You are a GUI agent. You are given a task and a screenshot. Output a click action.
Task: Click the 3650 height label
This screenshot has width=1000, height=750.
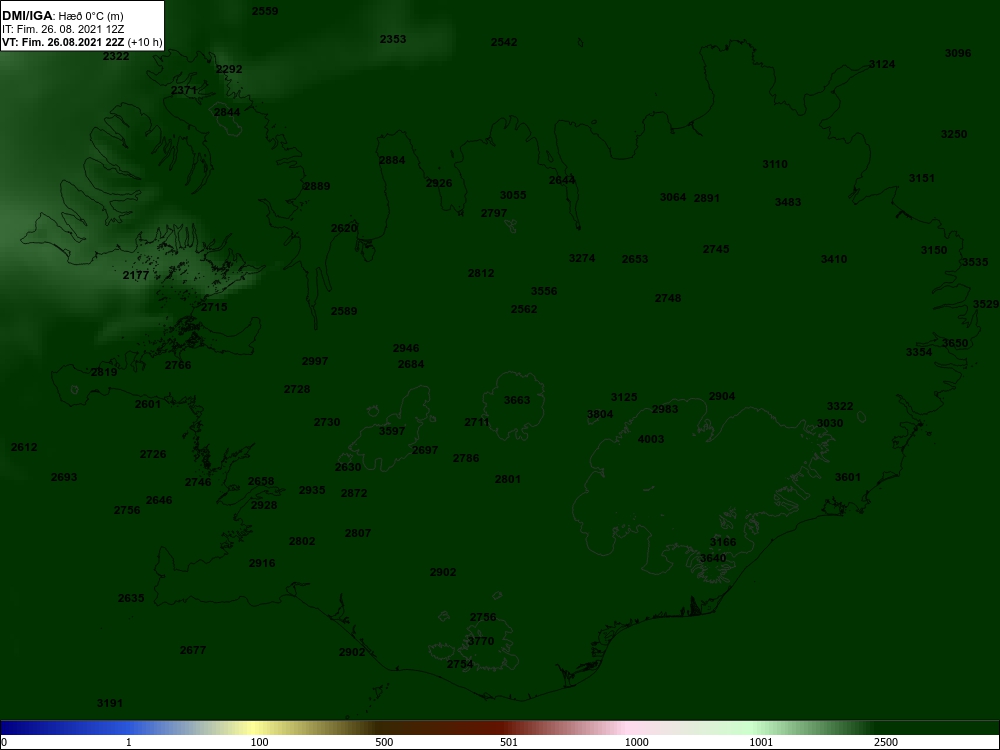tap(955, 343)
